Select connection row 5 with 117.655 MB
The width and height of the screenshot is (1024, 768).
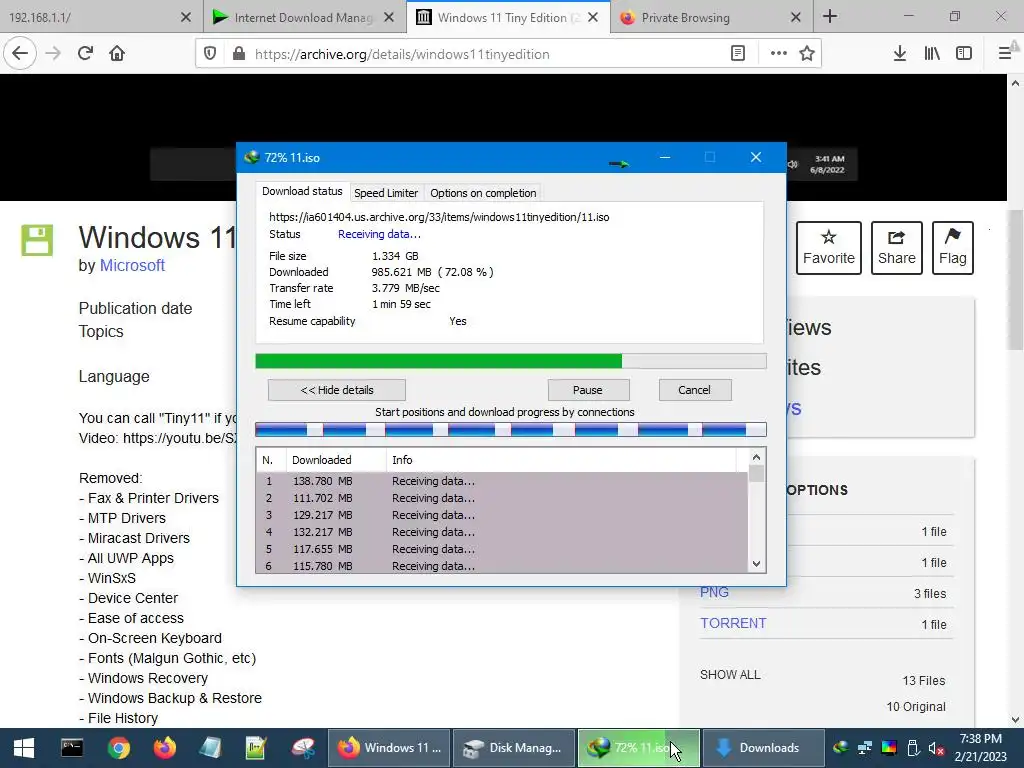pos(502,549)
